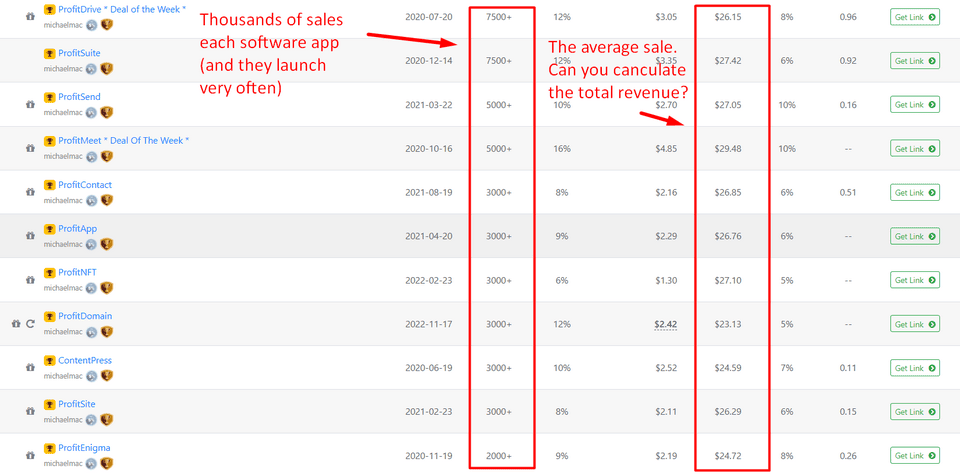Image resolution: width=960 pixels, height=475 pixels.
Task: Click the yellow trophy icon beside ProfitSuite
Action: (50, 54)
